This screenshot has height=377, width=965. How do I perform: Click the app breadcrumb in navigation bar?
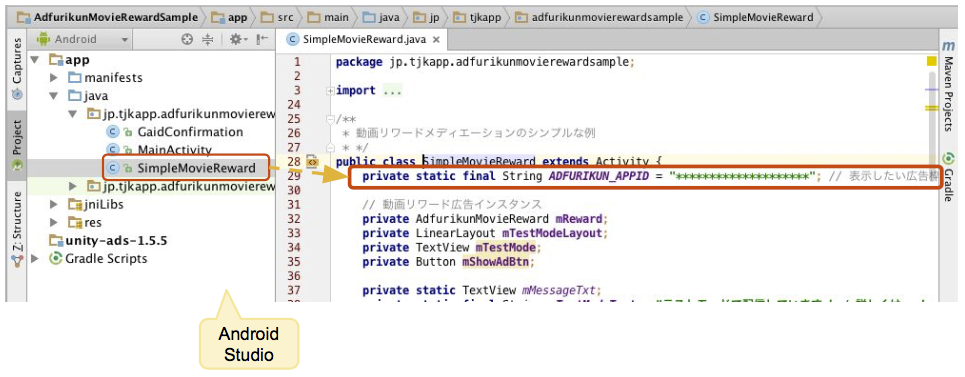(230, 17)
